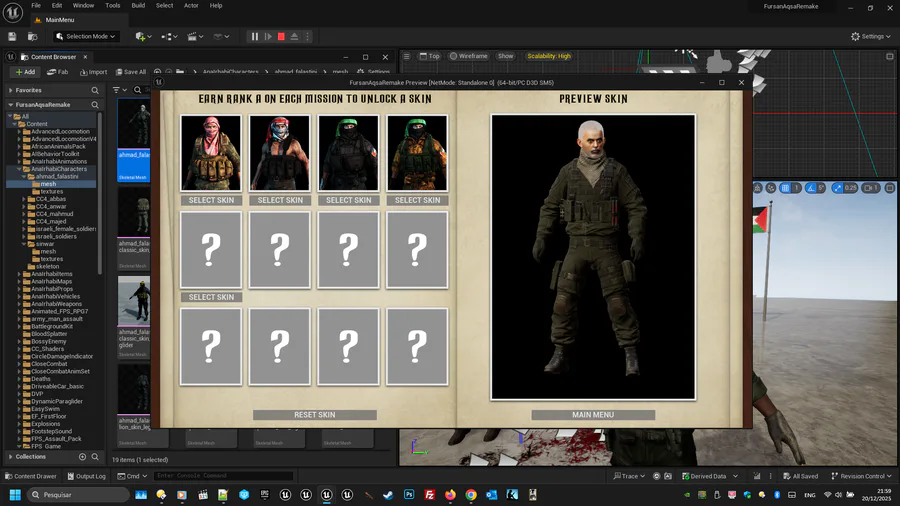
Task: Expand the Collections section
Action: click(10, 457)
